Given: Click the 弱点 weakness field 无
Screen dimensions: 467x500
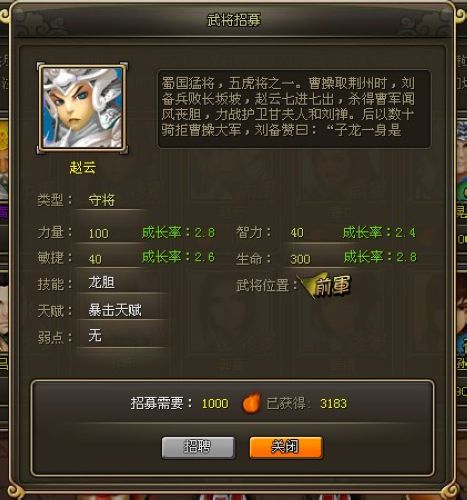Looking at the screenshot, I should click(x=95, y=335).
